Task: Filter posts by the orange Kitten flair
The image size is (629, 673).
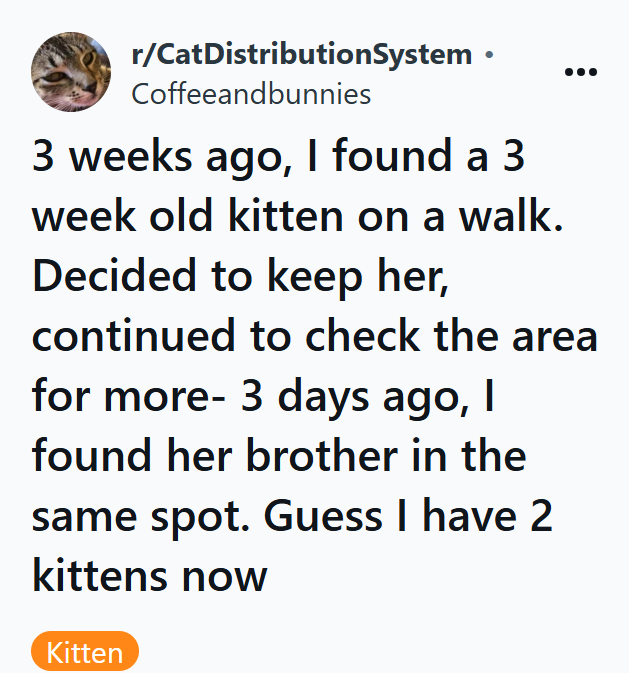Action: tap(85, 653)
